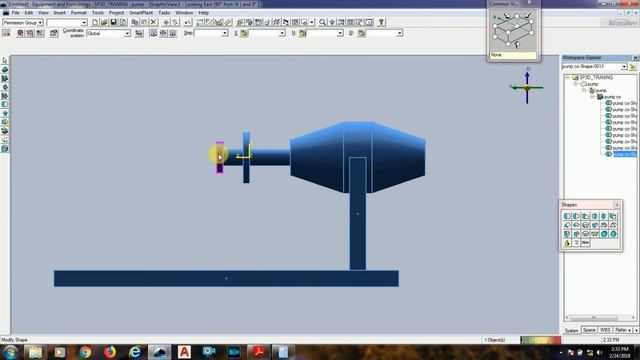640x360 pixels.
Task: Close the Shapes palette
Action: (617, 204)
